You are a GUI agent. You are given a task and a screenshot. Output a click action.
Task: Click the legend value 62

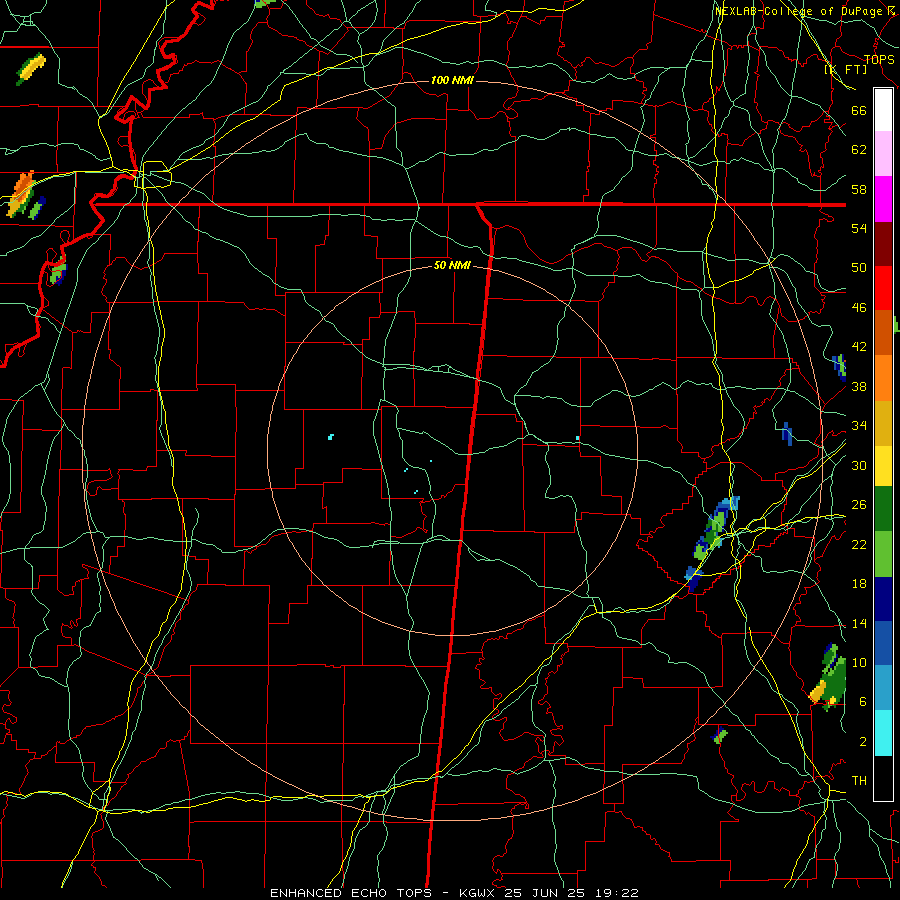pos(859,150)
